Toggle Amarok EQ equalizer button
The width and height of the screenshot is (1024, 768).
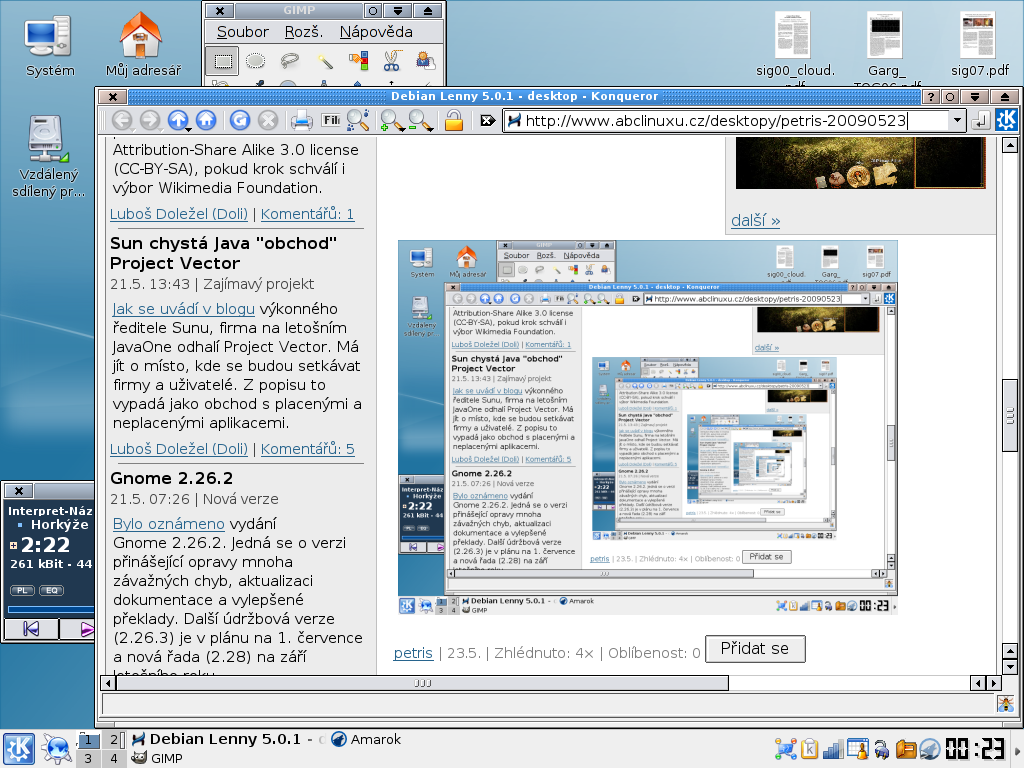pyautogui.click(x=52, y=590)
